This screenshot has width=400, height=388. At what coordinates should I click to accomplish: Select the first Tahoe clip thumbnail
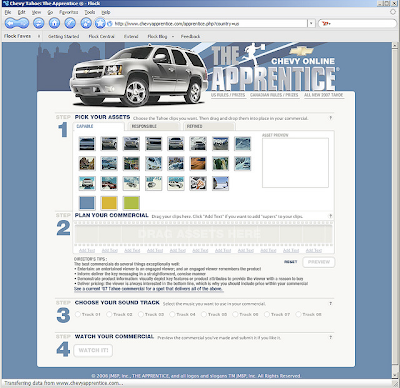[x=87, y=144]
